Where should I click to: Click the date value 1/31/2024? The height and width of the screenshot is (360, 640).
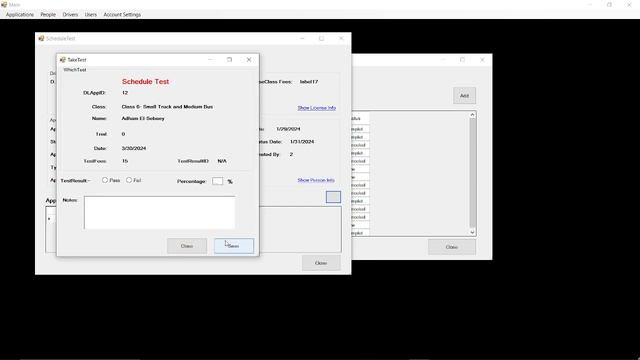click(x=302, y=142)
